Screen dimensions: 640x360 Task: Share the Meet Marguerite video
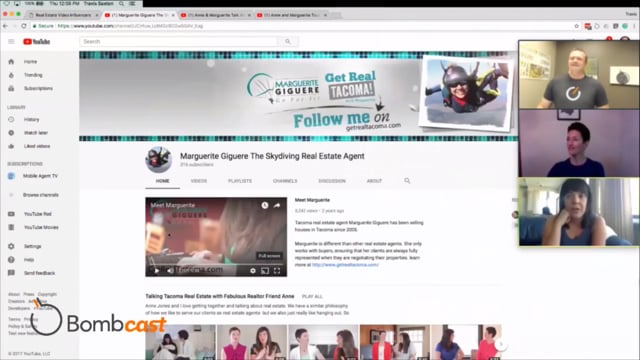(277, 205)
